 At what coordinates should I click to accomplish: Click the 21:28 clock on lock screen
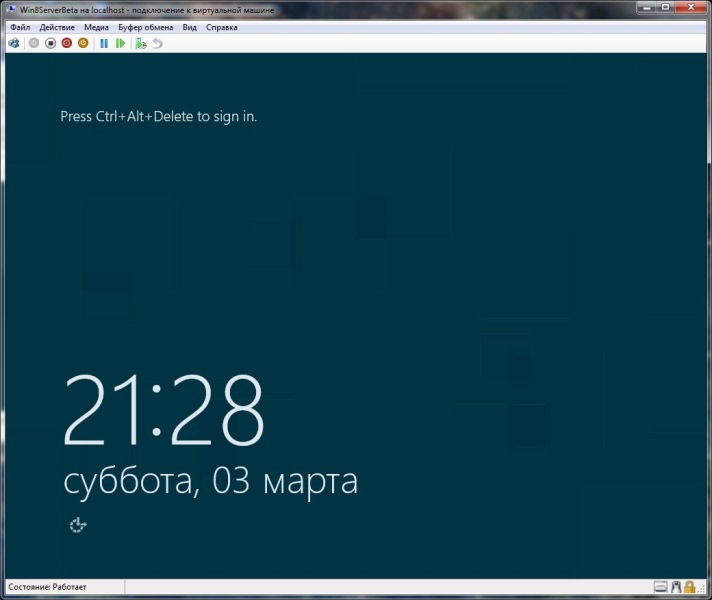point(164,412)
